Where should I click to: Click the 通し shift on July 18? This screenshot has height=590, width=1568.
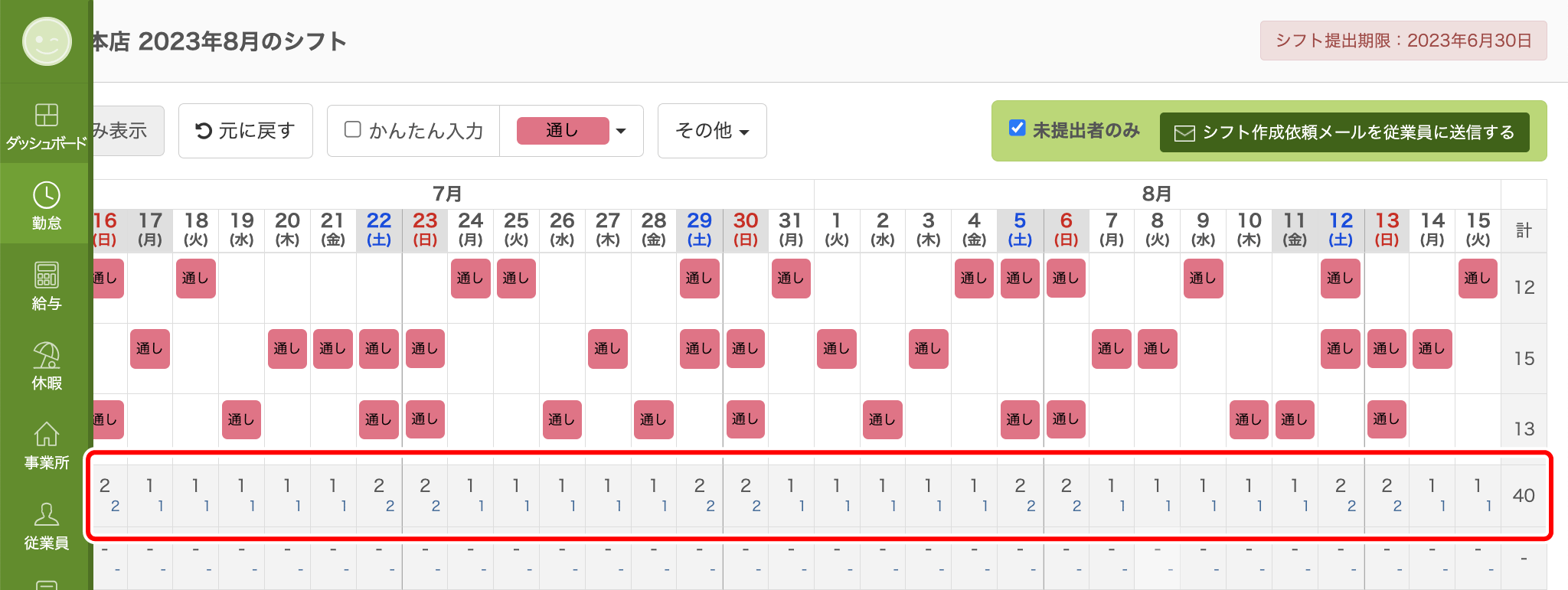[x=196, y=279]
